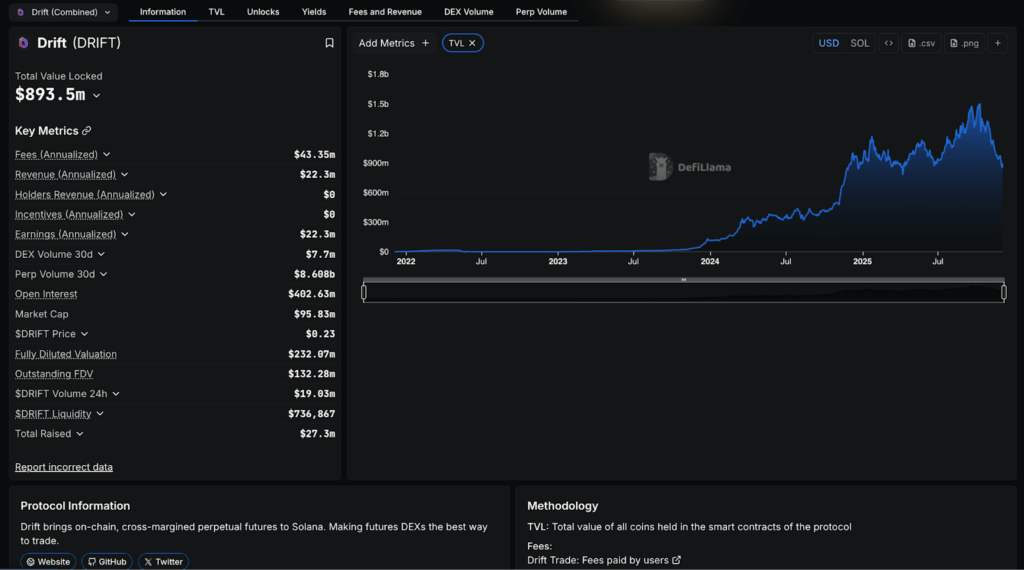Click top grip of chart range slider
Viewport: 1024px width, 570px height.
click(x=684, y=279)
